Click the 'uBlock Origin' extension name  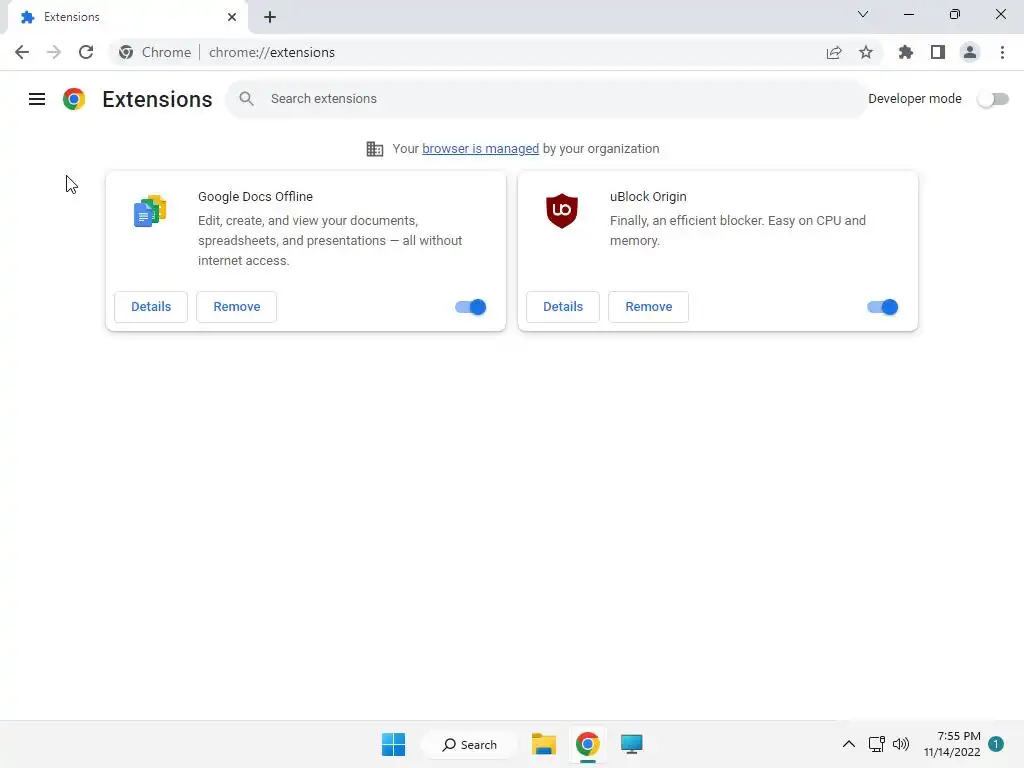[x=648, y=197]
